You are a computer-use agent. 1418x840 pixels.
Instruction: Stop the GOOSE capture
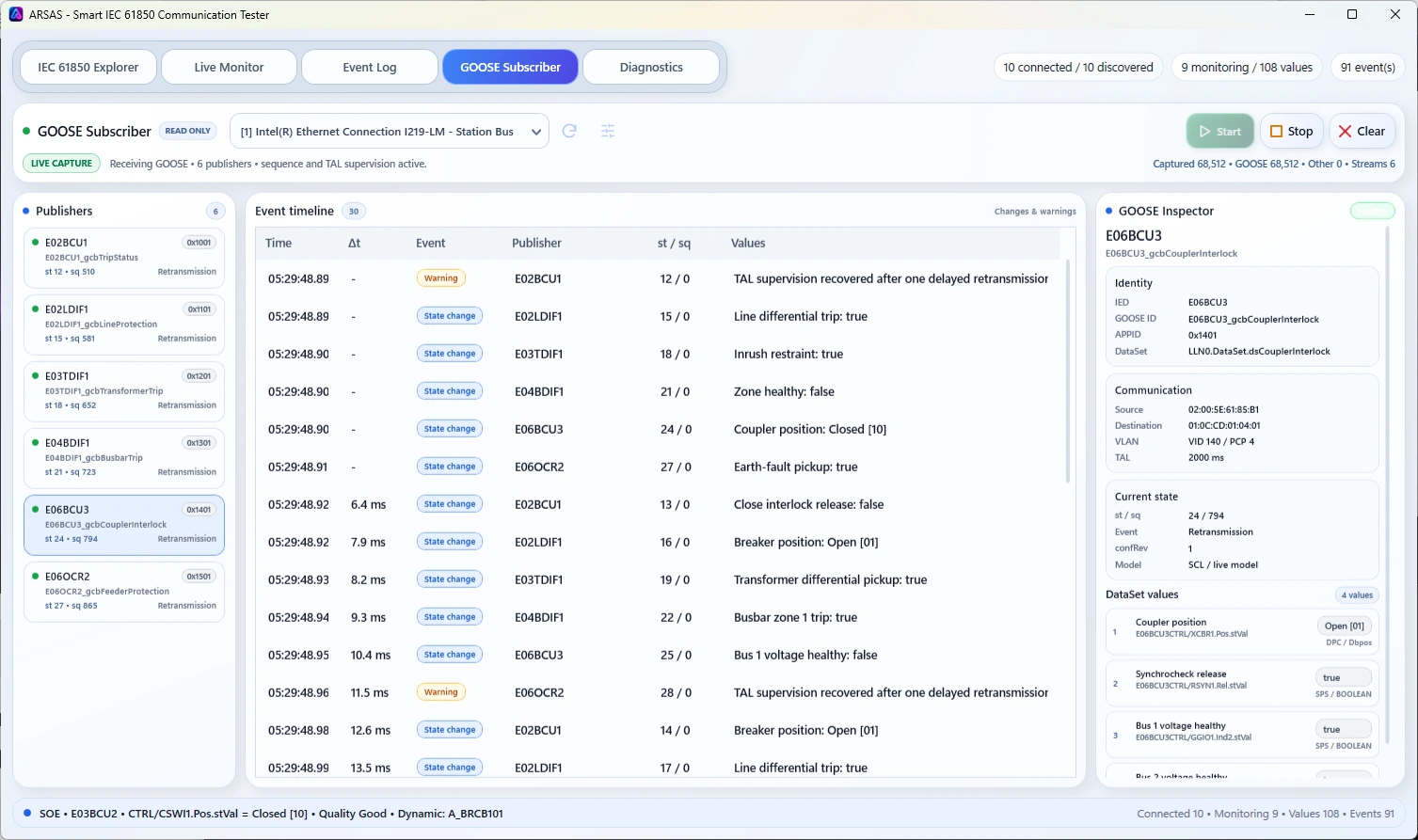click(1292, 132)
